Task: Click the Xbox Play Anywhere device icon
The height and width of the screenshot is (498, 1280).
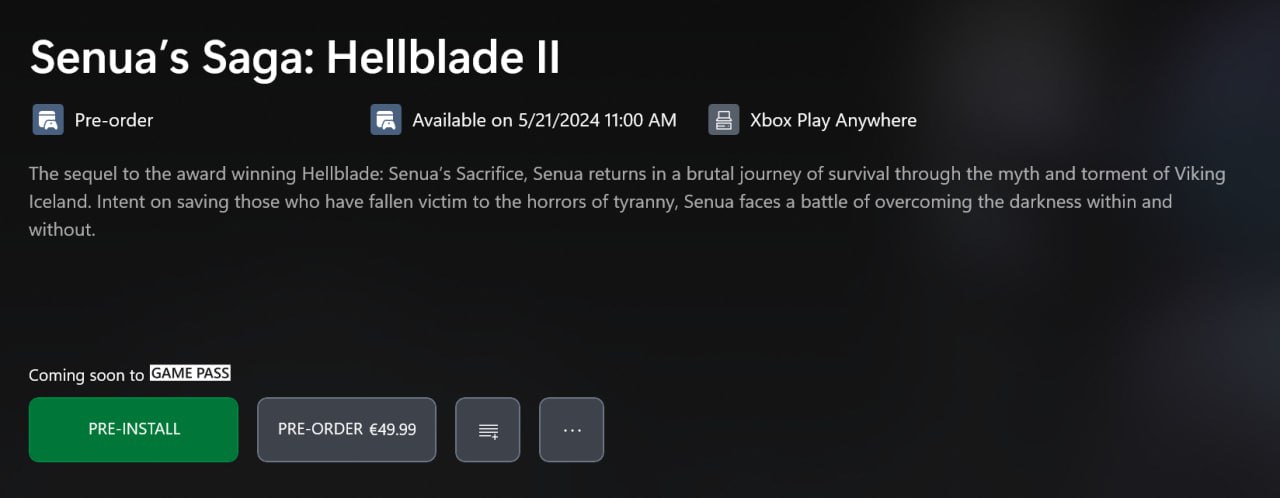Action: click(724, 120)
